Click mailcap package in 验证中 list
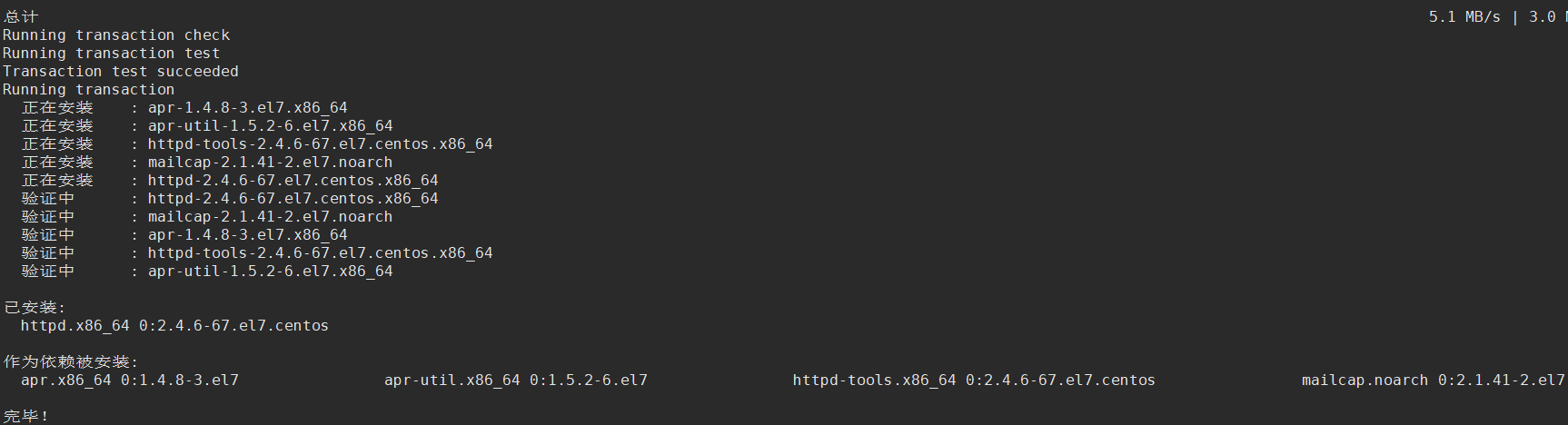 coord(270,216)
